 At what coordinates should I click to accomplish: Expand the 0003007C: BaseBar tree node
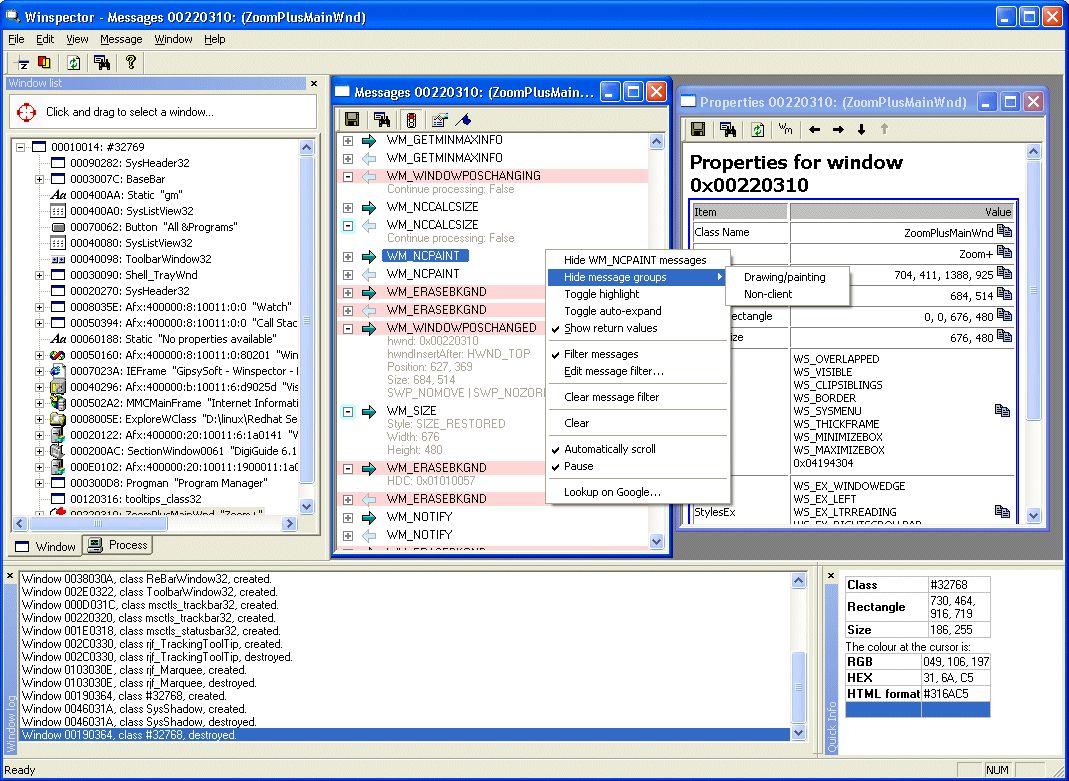coord(40,179)
